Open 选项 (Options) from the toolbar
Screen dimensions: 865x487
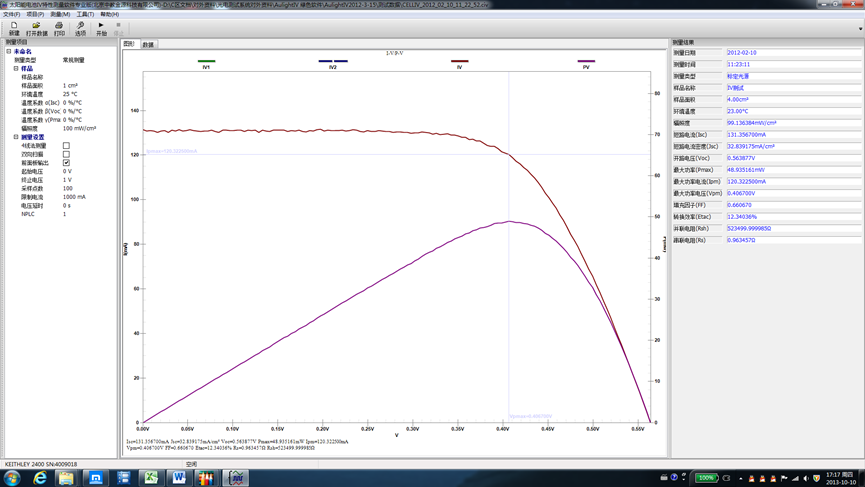(80, 29)
